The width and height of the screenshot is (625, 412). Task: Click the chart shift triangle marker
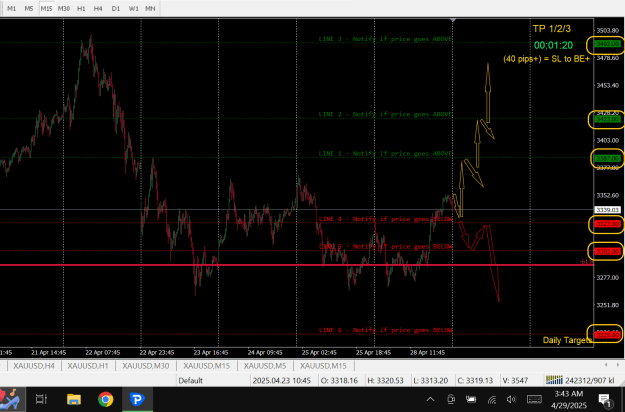click(453, 20)
